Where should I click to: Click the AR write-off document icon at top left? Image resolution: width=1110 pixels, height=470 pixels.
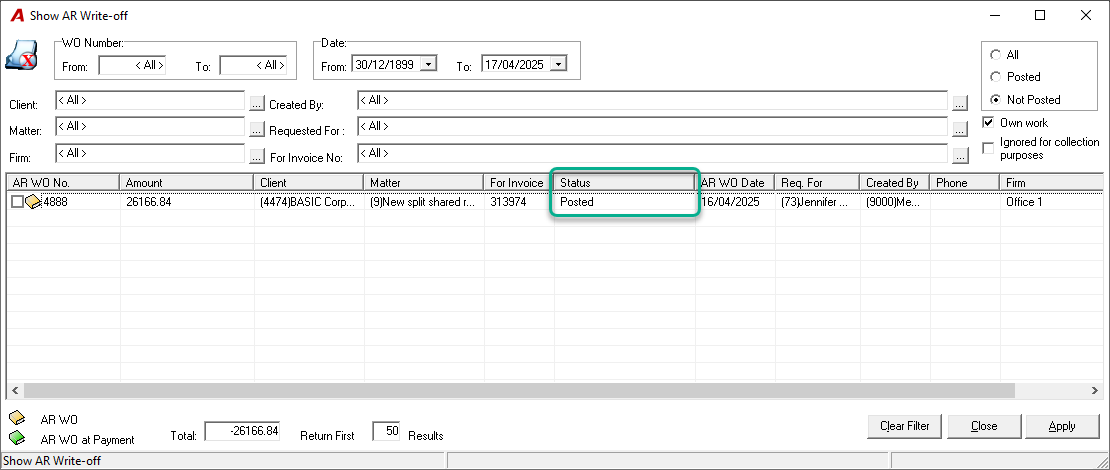(21, 55)
